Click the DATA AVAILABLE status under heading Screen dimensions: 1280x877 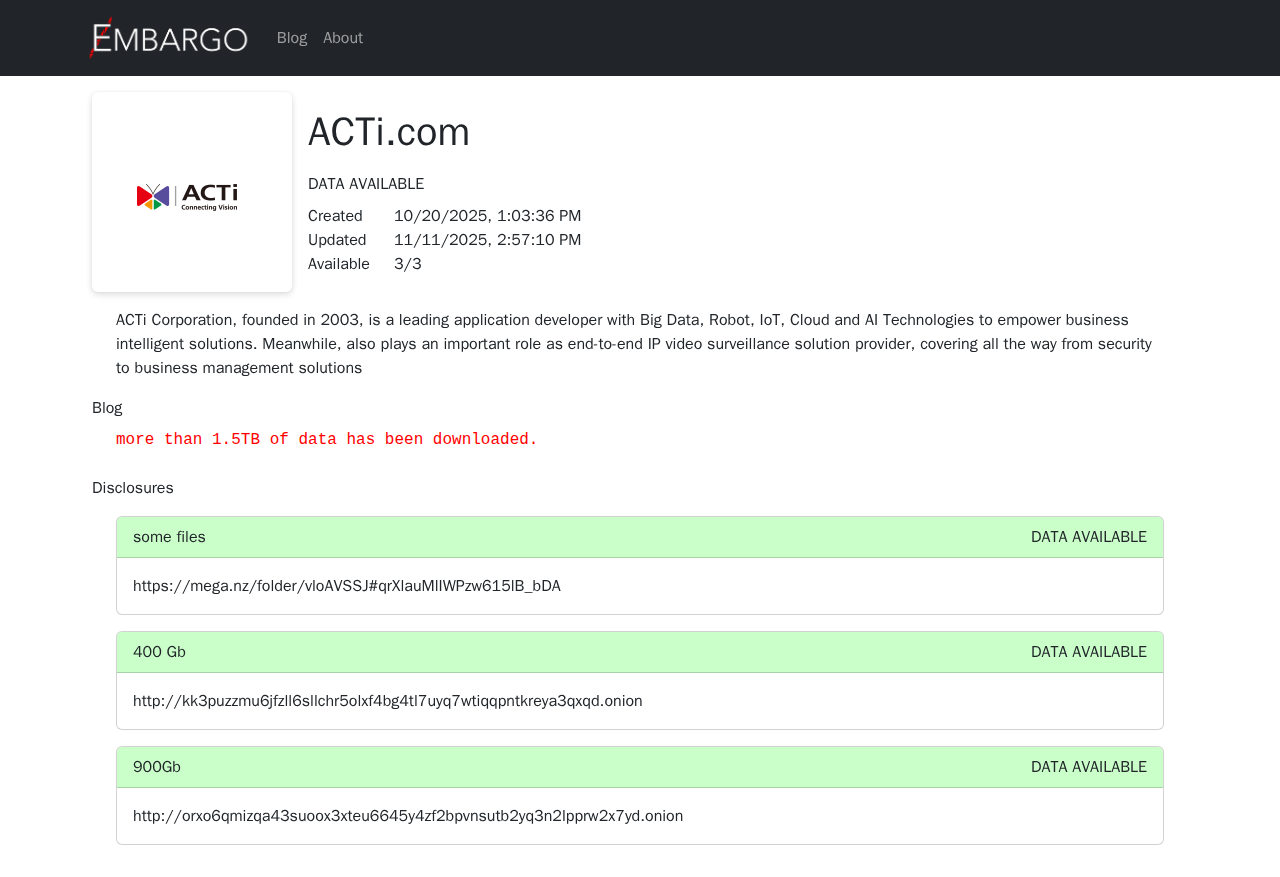tap(366, 184)
